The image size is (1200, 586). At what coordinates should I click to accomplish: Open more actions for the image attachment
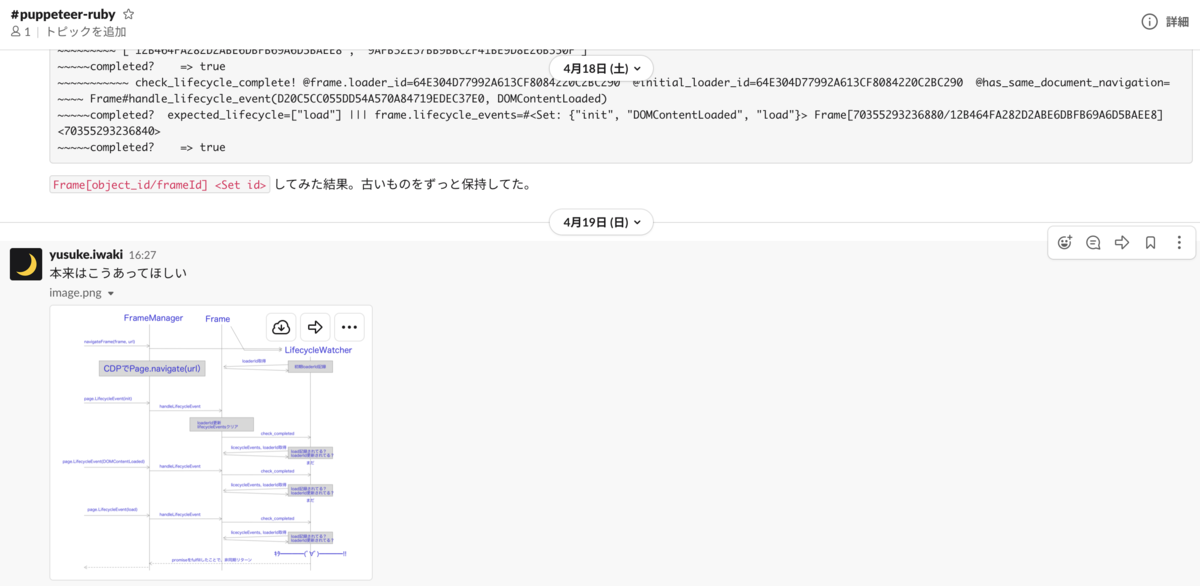(x=349, y=327)
